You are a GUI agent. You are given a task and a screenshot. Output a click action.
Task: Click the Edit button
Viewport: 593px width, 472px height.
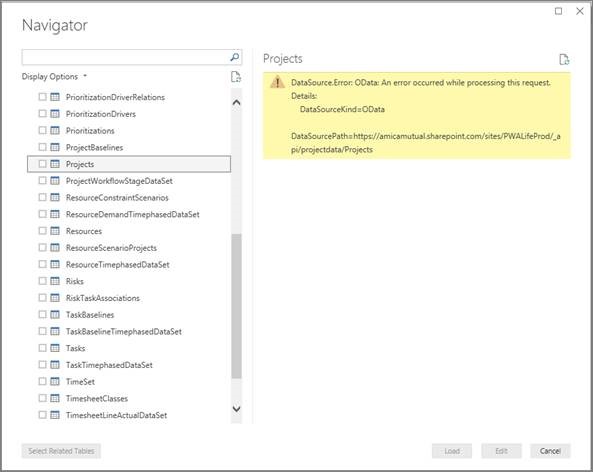pyautogui.click(x=501, y=451)
